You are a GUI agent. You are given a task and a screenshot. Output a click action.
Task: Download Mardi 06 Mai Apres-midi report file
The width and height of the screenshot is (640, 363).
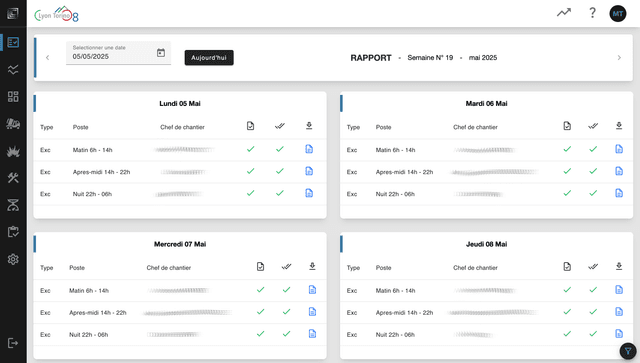(619, 171)
